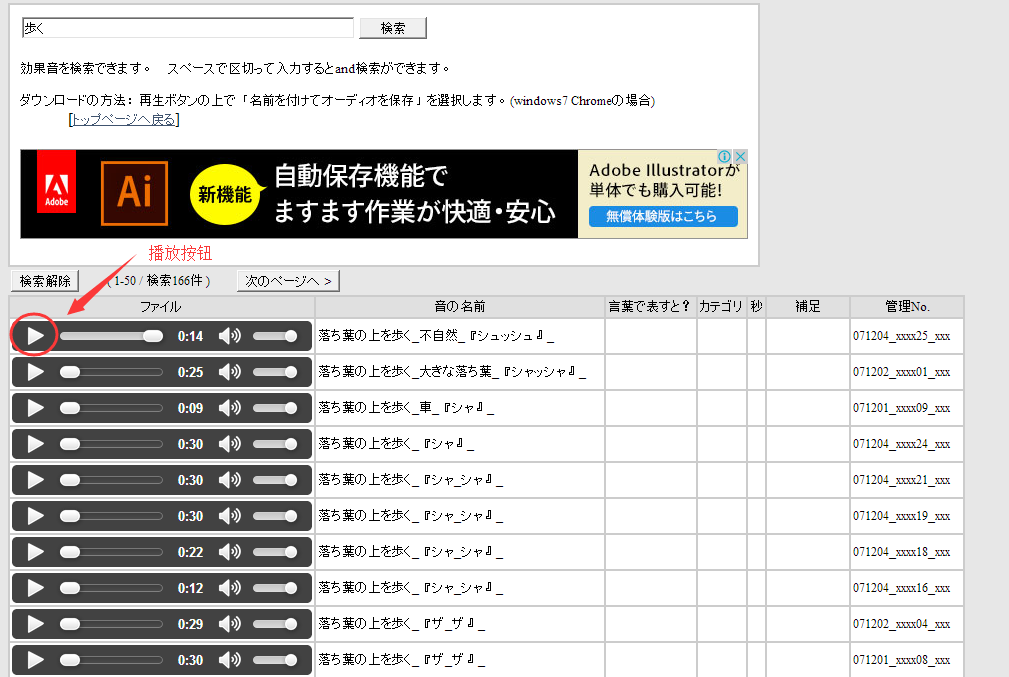Click the 秒 column header

(756, 307)
